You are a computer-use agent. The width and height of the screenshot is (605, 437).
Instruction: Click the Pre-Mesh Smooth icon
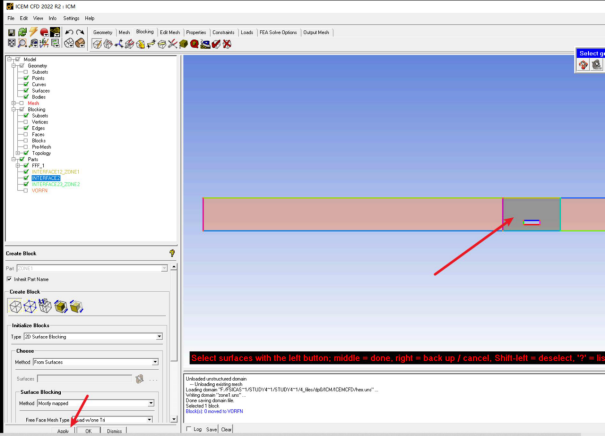coord(205,44)
